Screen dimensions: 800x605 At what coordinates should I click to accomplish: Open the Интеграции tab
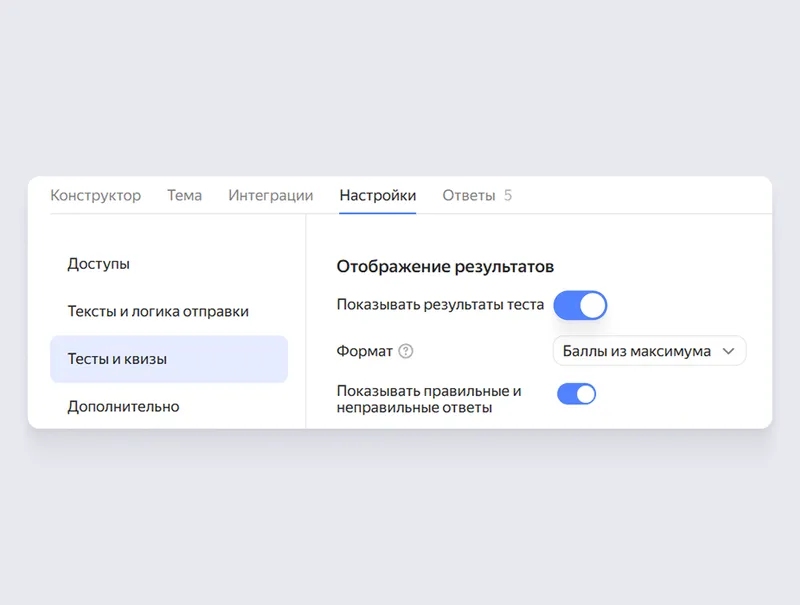tap(270, 195)
